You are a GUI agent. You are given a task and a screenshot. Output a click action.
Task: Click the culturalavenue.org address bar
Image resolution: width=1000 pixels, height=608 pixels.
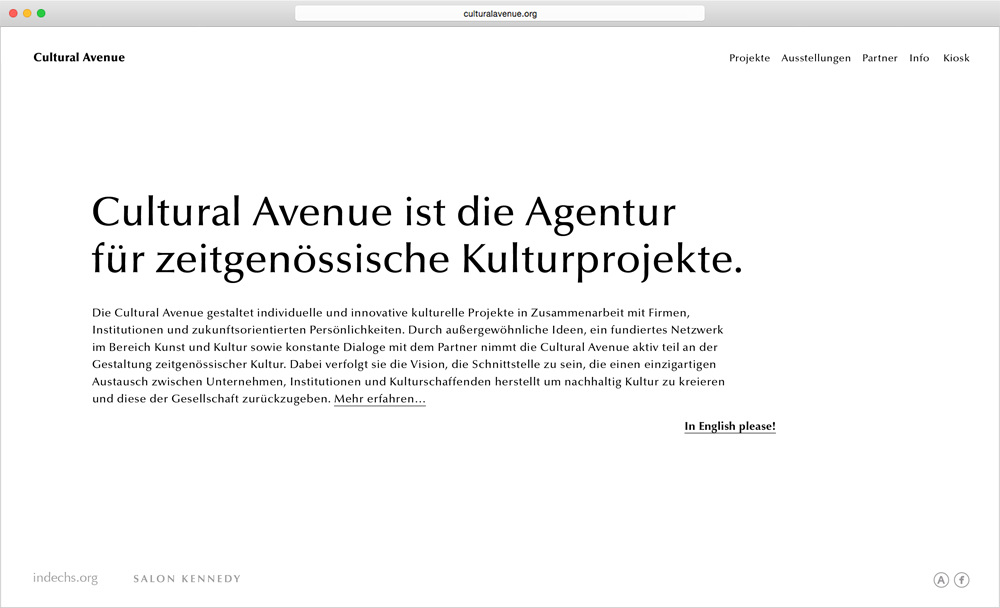(500, 13)
